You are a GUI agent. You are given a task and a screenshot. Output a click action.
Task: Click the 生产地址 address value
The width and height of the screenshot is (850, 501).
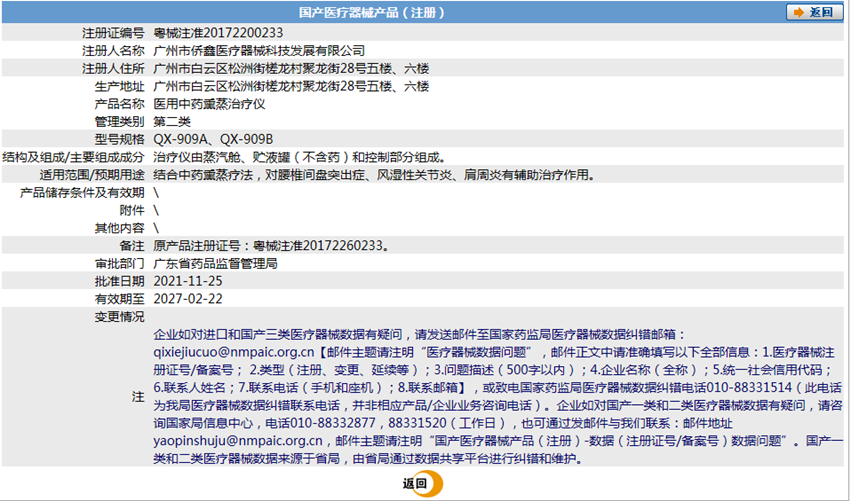[x=291, y=86]
